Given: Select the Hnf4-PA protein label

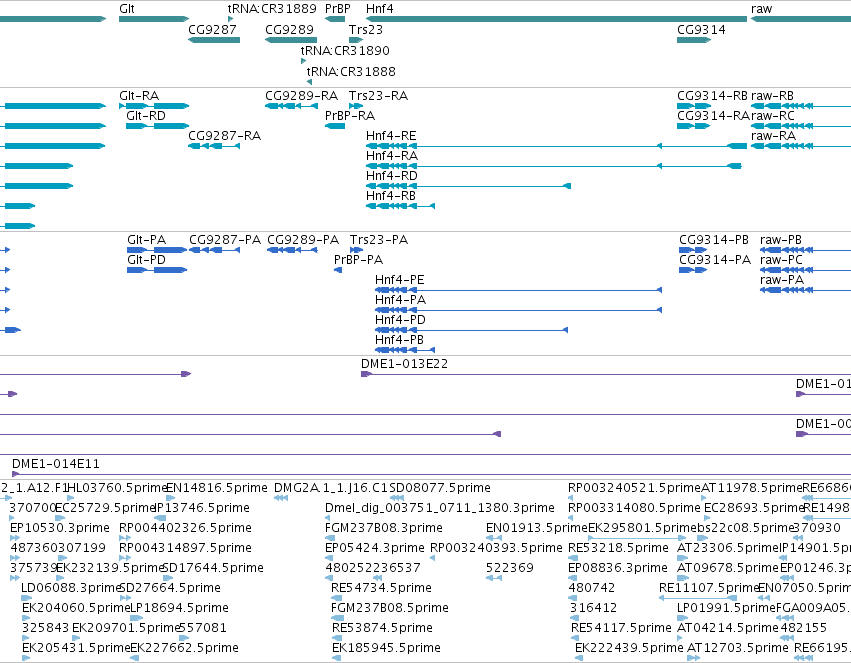Looking at the screenshot, I should (x=401, y=300).
